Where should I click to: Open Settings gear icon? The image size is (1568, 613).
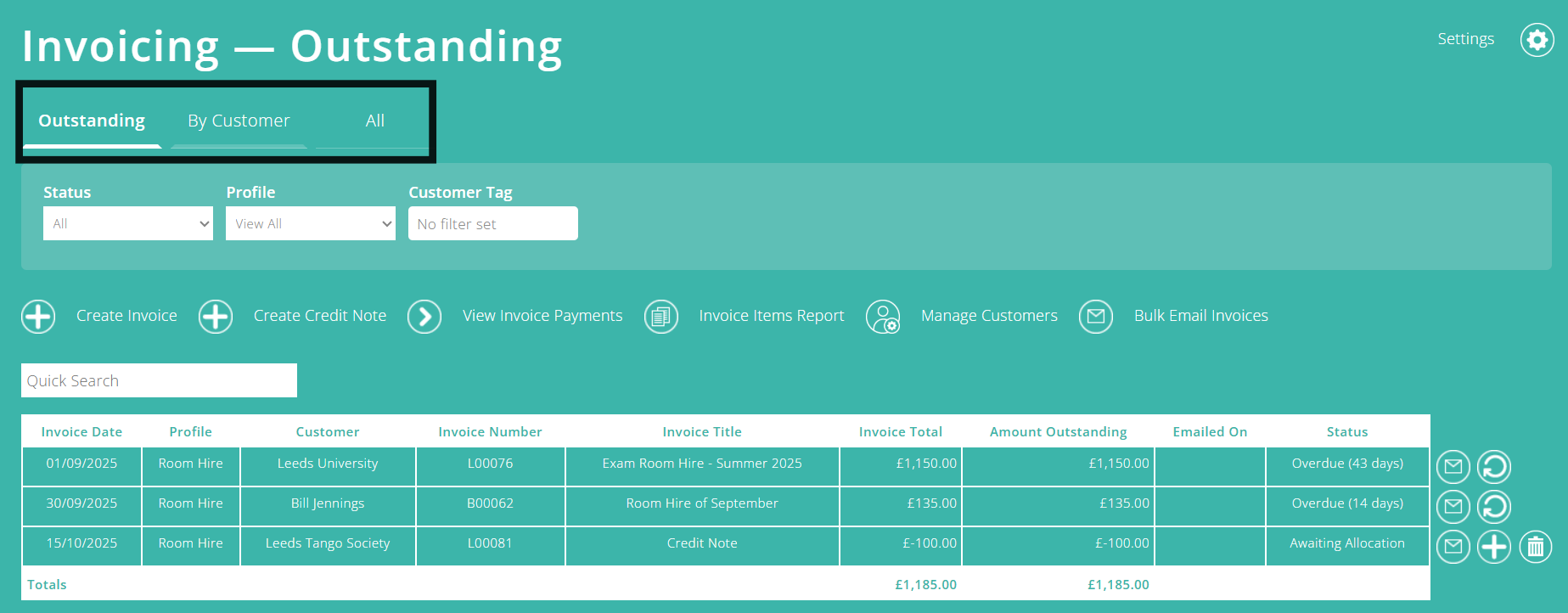tap(1537, 40)
